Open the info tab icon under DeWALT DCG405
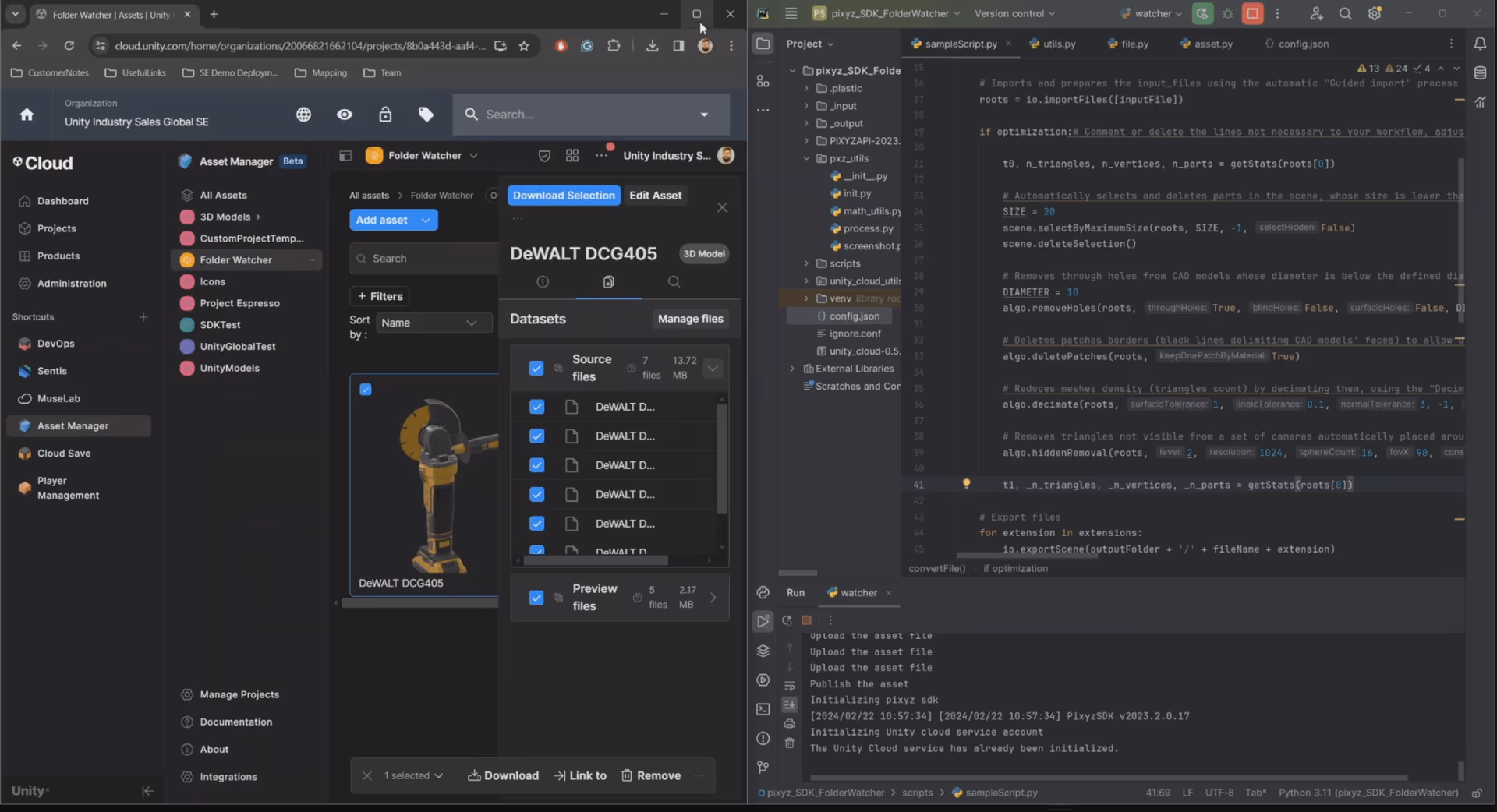This screenshot has height=812, width=1497. click(x=543, y=282)
